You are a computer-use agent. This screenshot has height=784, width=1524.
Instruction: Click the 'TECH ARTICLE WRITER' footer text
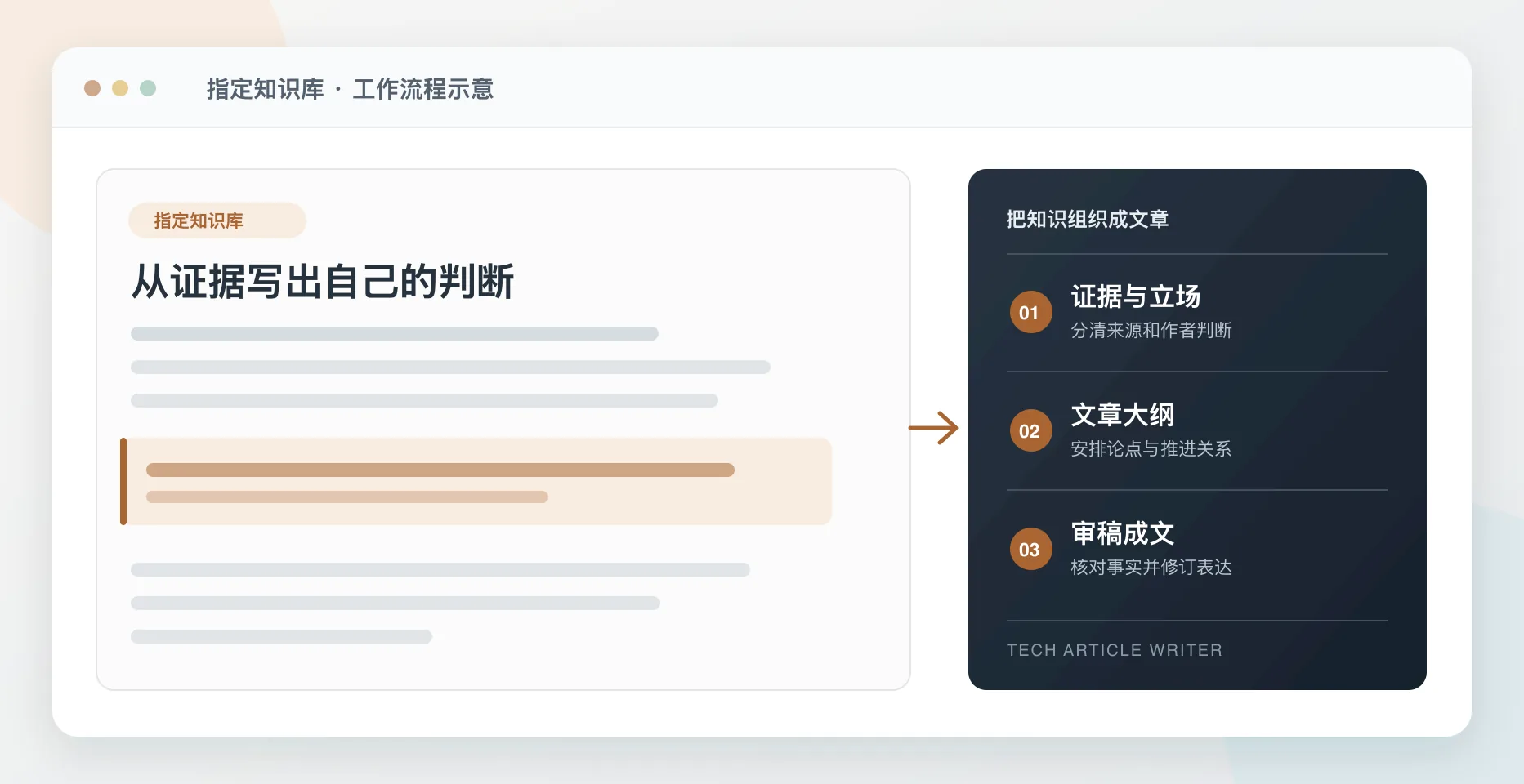click(x=1115, y=650)
